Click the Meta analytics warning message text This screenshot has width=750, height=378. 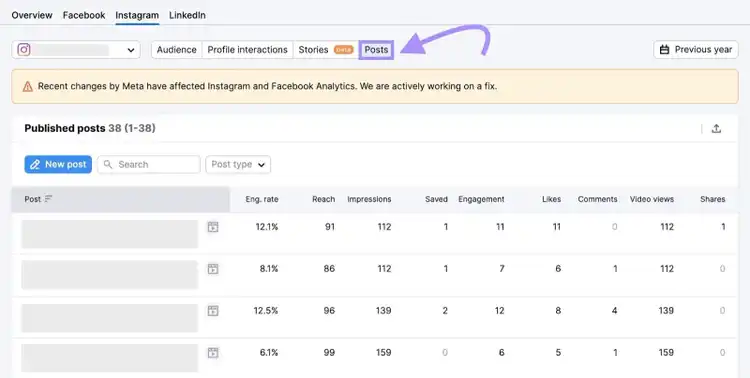267,87
